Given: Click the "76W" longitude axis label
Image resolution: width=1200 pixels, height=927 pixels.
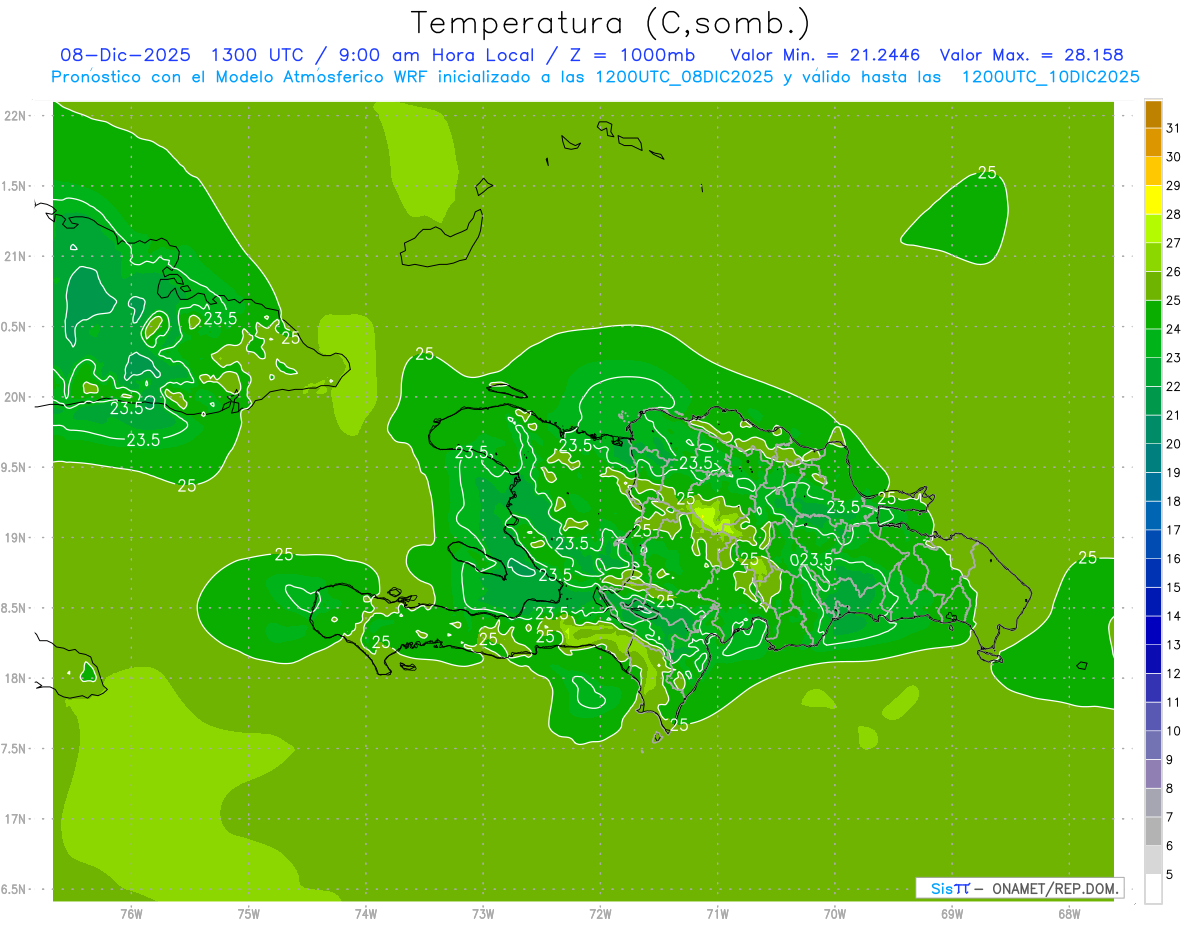Looking at the screenshot, I should point(131,913).
